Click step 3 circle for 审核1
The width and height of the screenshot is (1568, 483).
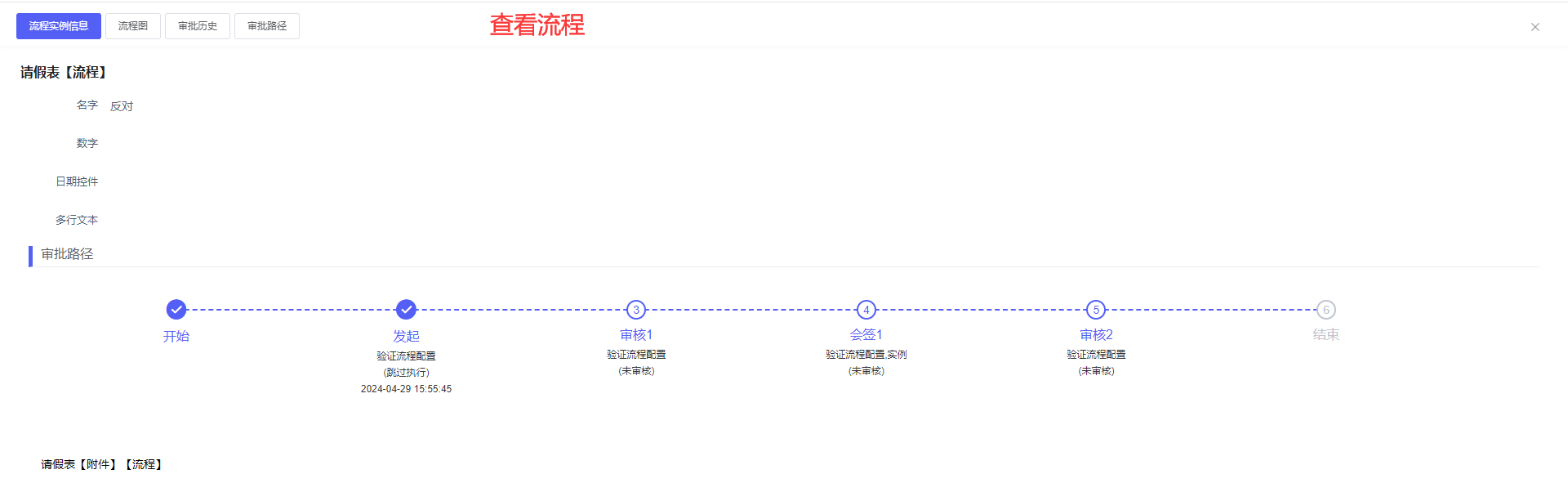[636, 310]
